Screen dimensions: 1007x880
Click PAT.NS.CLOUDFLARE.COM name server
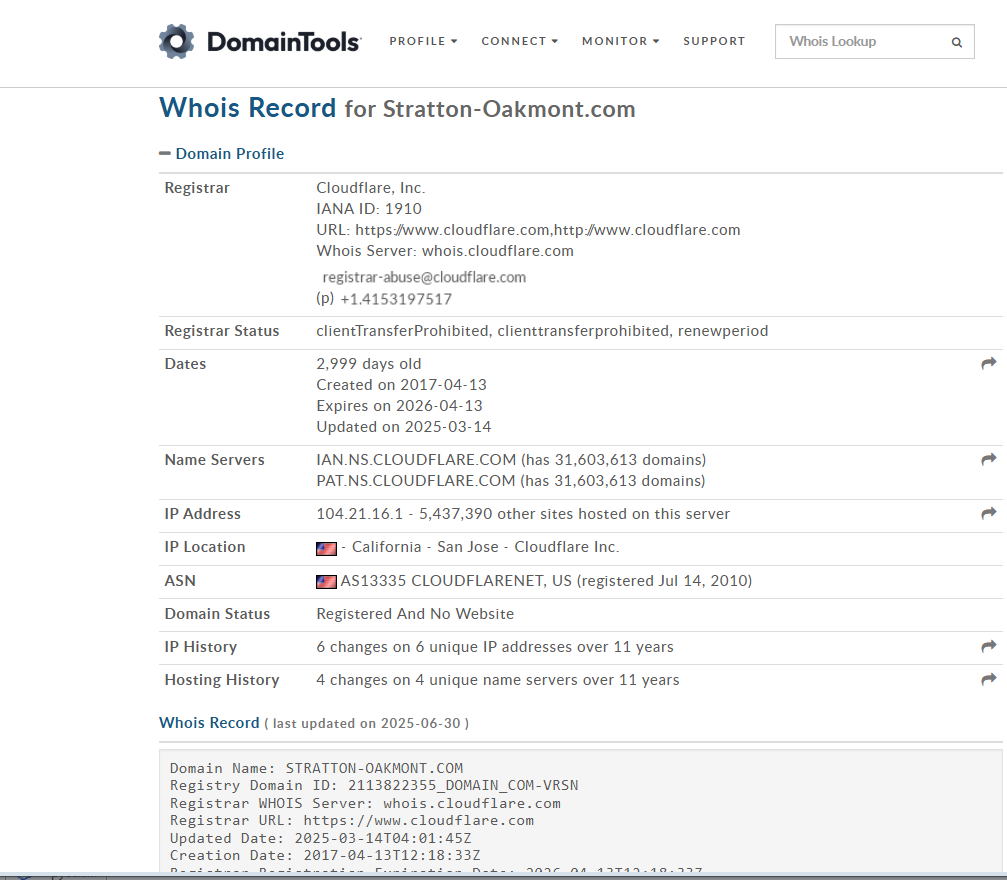pyautogui.click(x=416, y=481)
